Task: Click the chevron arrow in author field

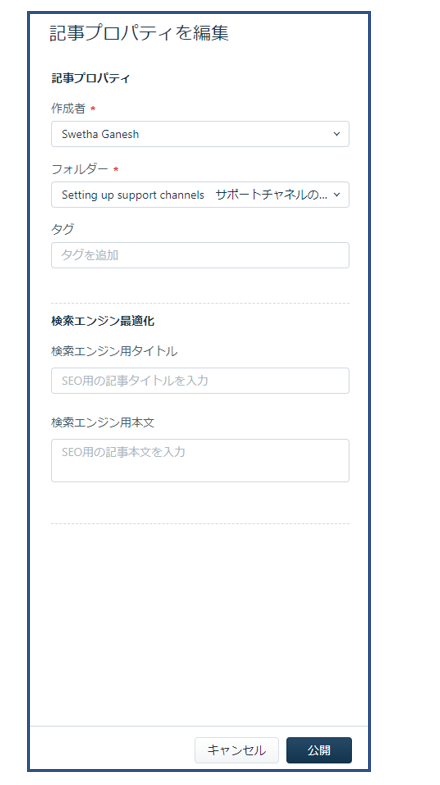Action: pyautogui.click(x=336, y=134)
